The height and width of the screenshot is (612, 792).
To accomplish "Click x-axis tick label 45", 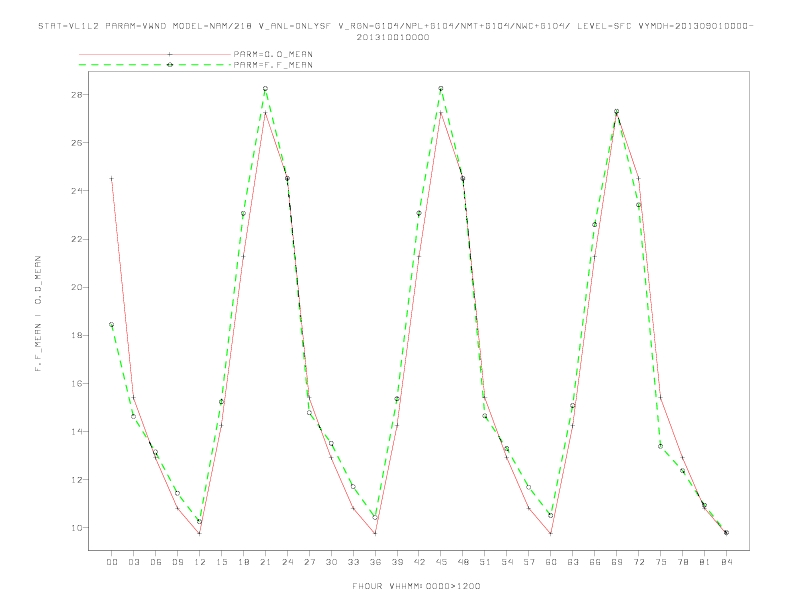I will pyautogui.click(x=441, y=562).
